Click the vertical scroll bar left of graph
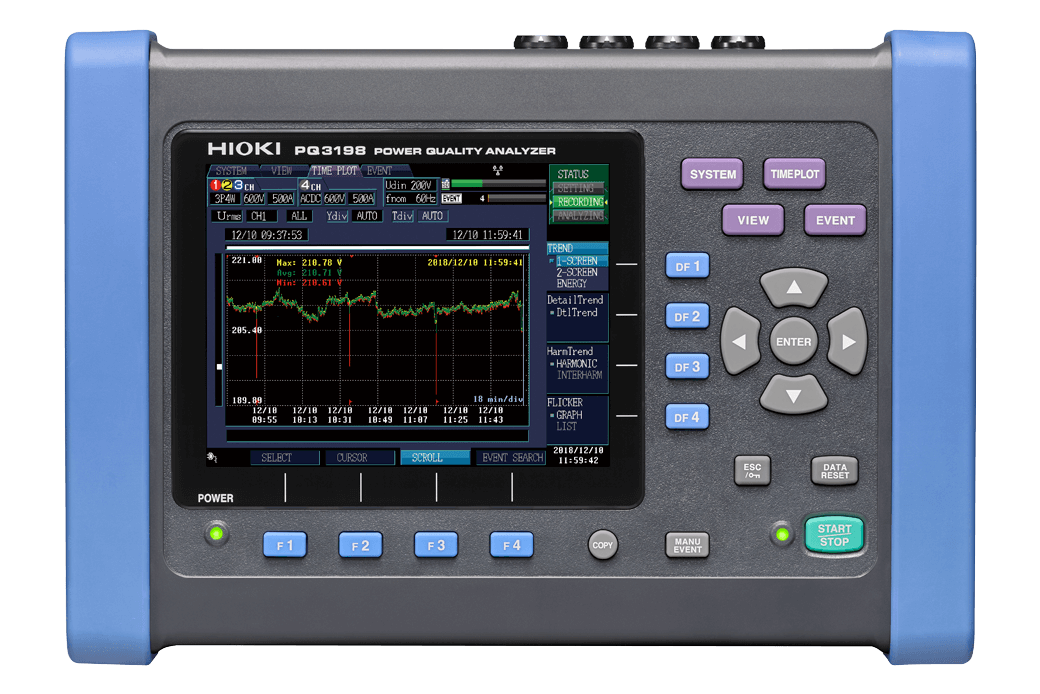 coord(219,330)
